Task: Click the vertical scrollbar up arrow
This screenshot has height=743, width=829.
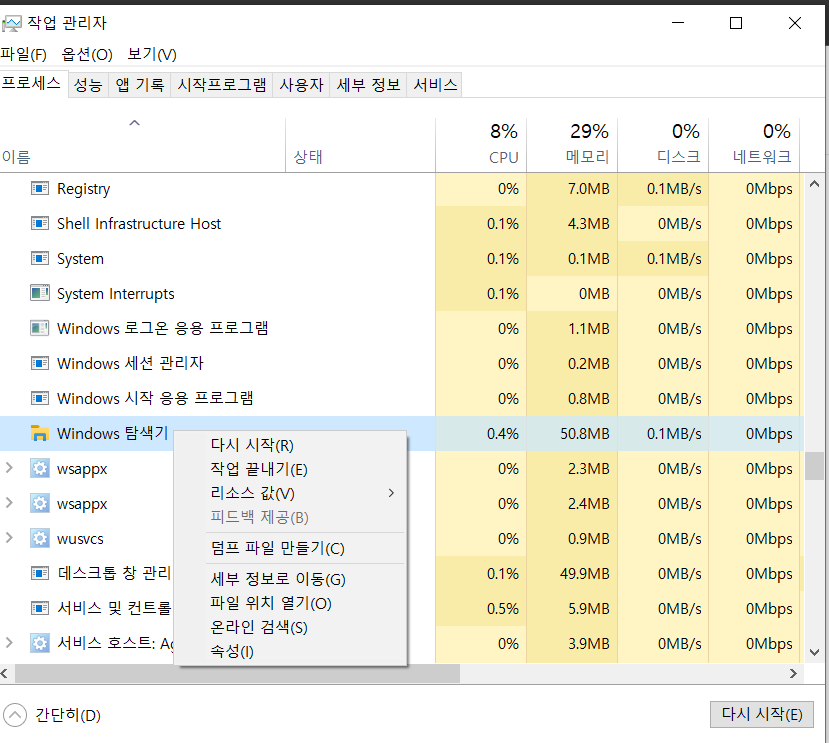Action: pos(814,184)
